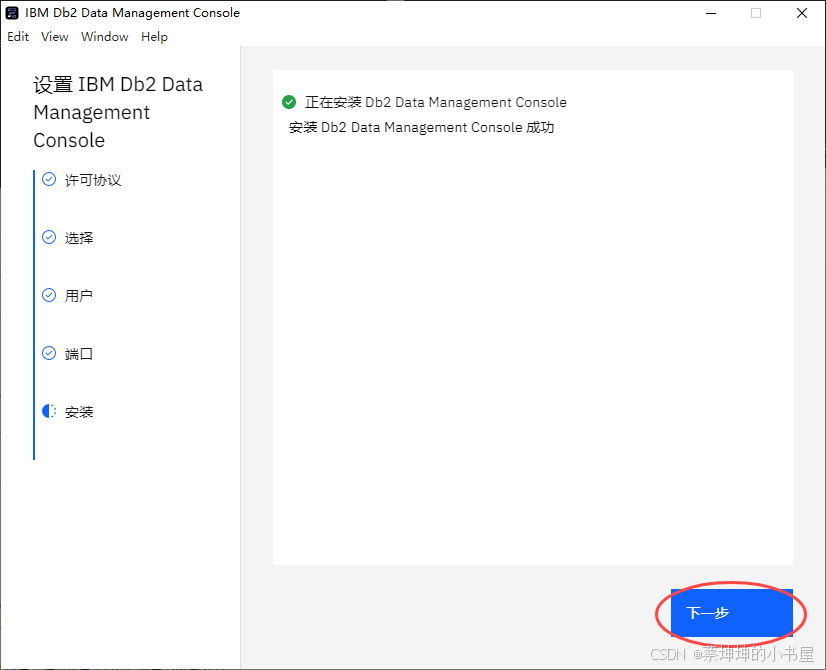Click the installation progress indicator for 安装
This screenshot has width=826, height=670.
[x=48, y=411]
